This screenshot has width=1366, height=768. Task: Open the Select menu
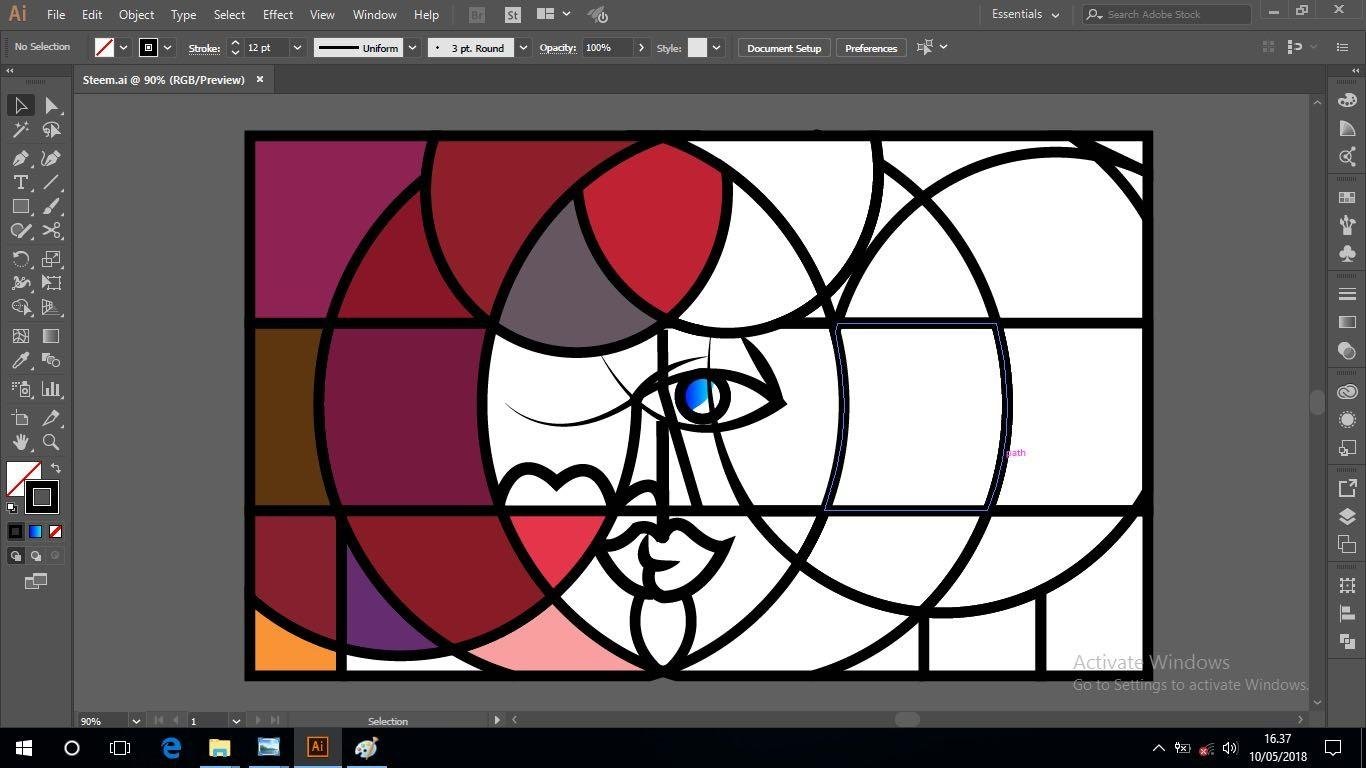coord(229,15)
